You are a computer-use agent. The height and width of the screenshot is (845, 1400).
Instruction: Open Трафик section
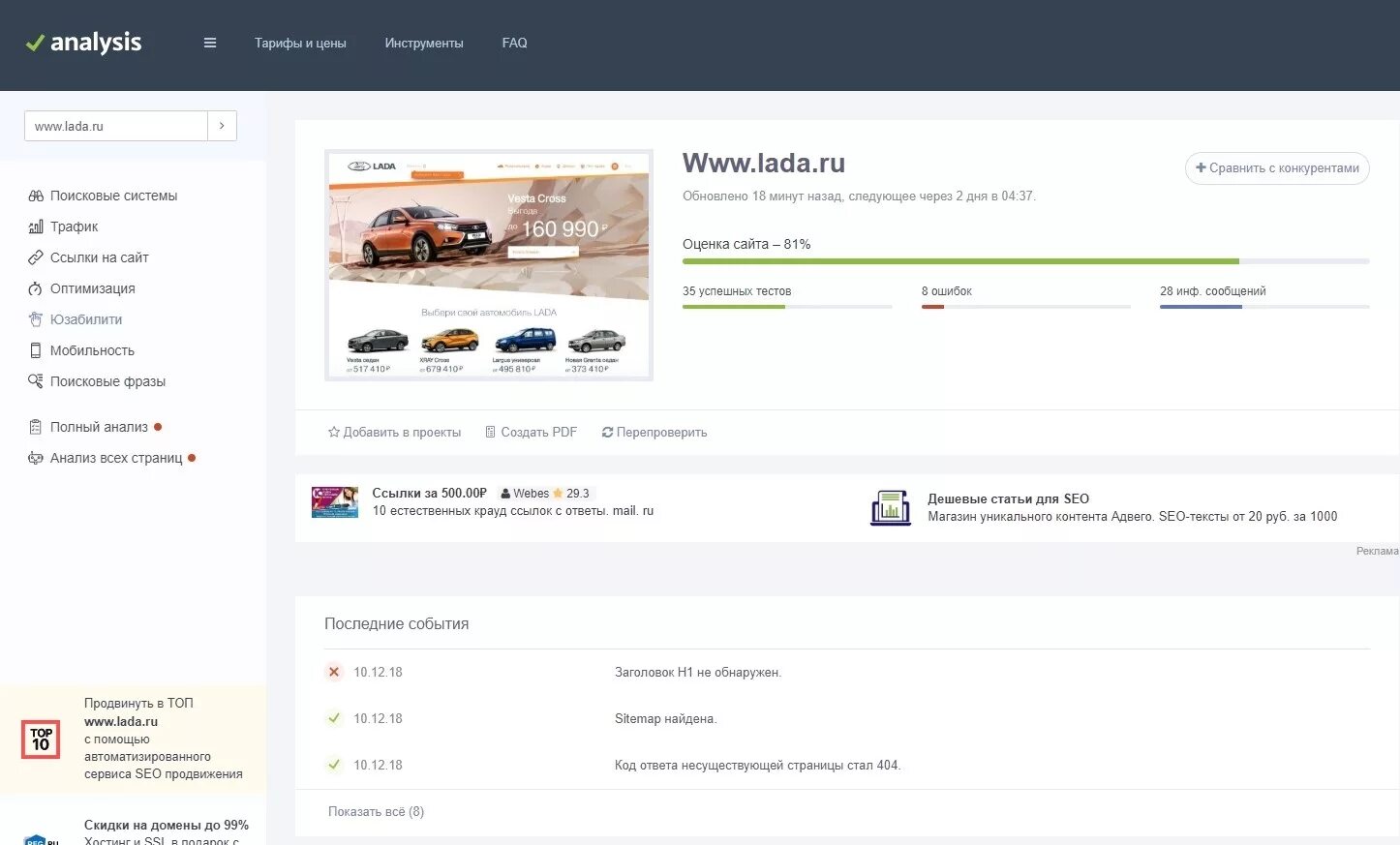(75, 226)
